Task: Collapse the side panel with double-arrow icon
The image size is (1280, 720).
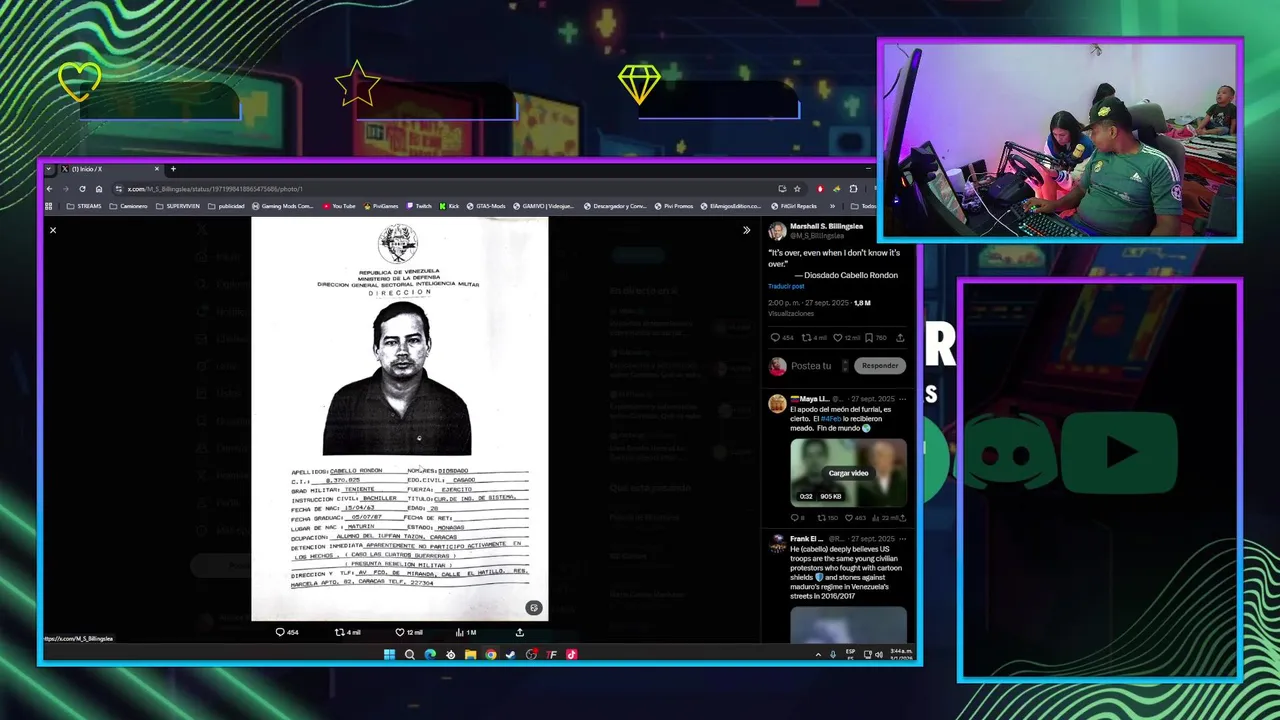Action: click(x=746, y=230)
